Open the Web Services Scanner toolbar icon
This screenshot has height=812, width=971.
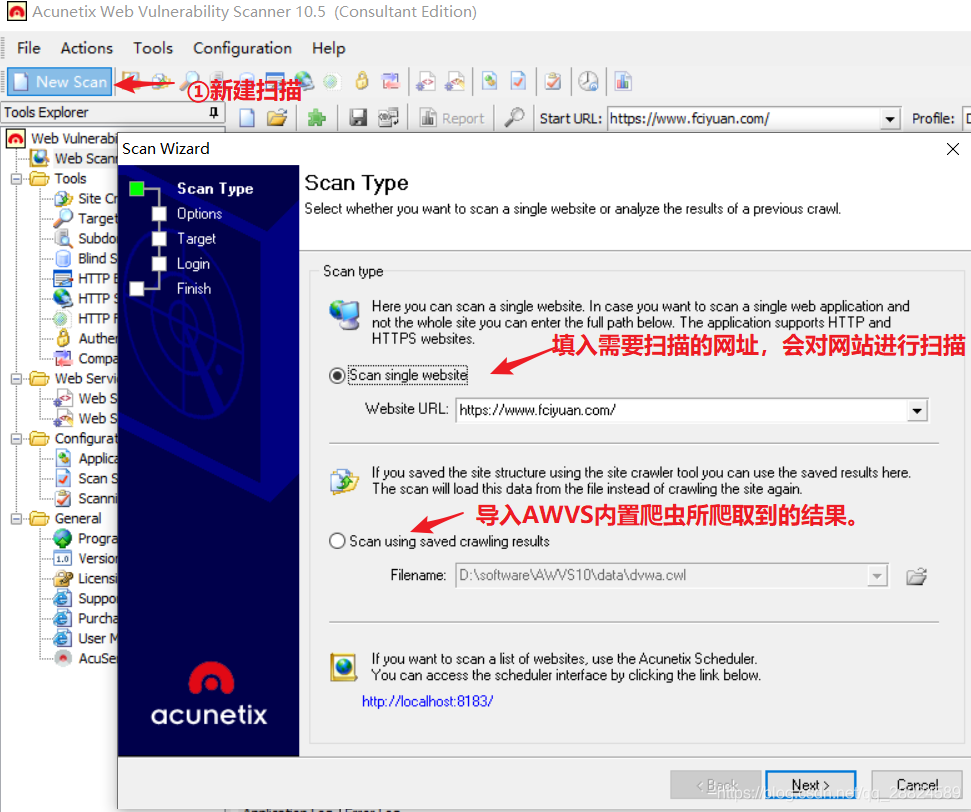pos(426,81)
